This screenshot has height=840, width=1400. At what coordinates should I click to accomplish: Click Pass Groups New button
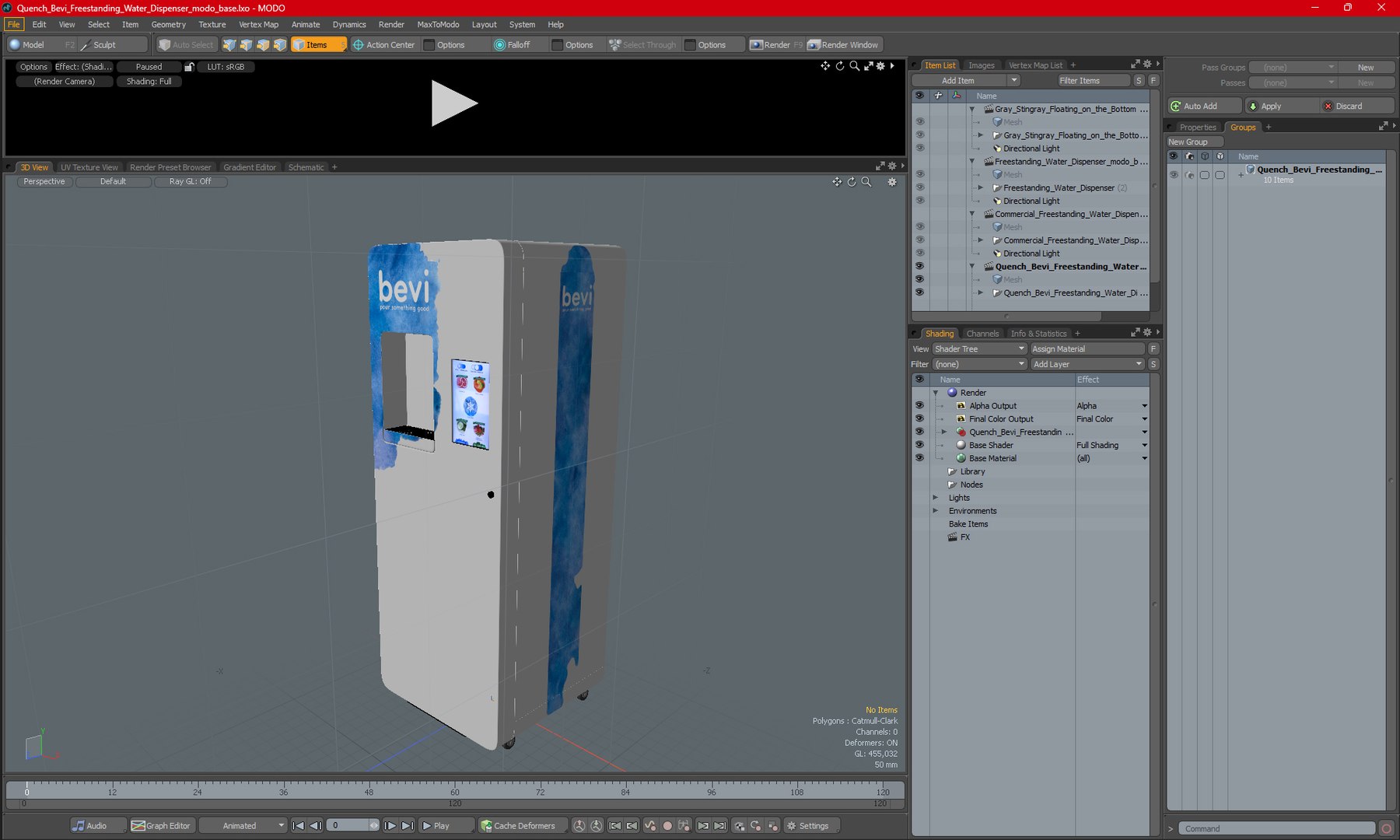tap(1366, 68)
